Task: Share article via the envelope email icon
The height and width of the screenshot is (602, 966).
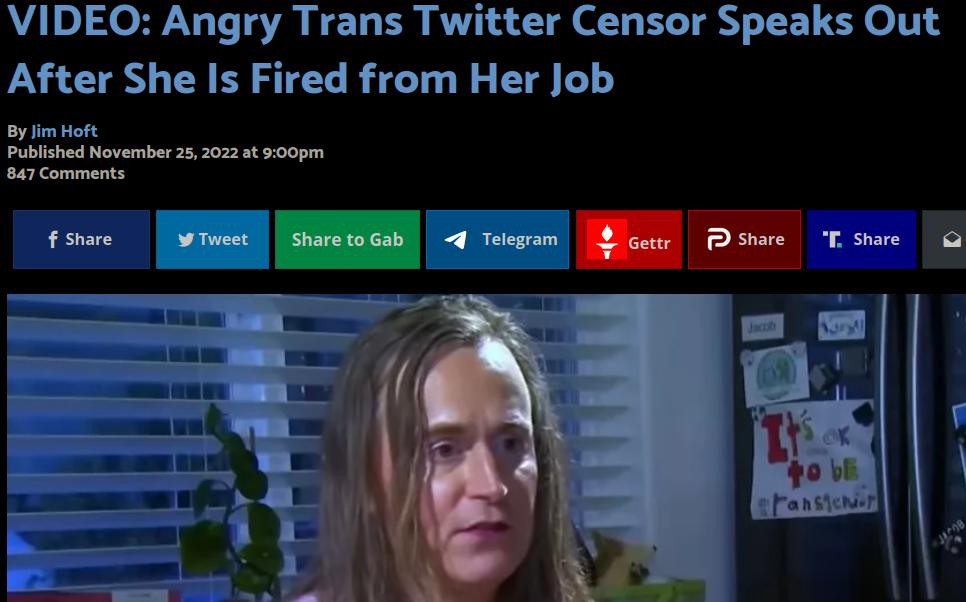Action: click(952, 239)
